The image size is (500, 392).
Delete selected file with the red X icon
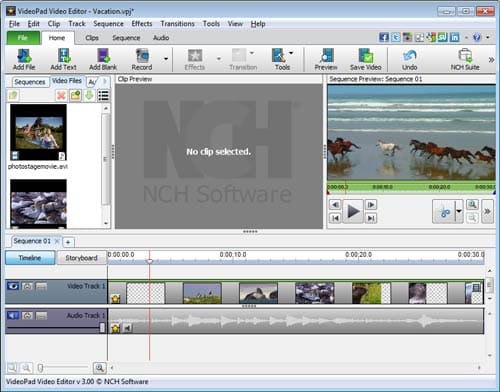[x=61, y=96]
